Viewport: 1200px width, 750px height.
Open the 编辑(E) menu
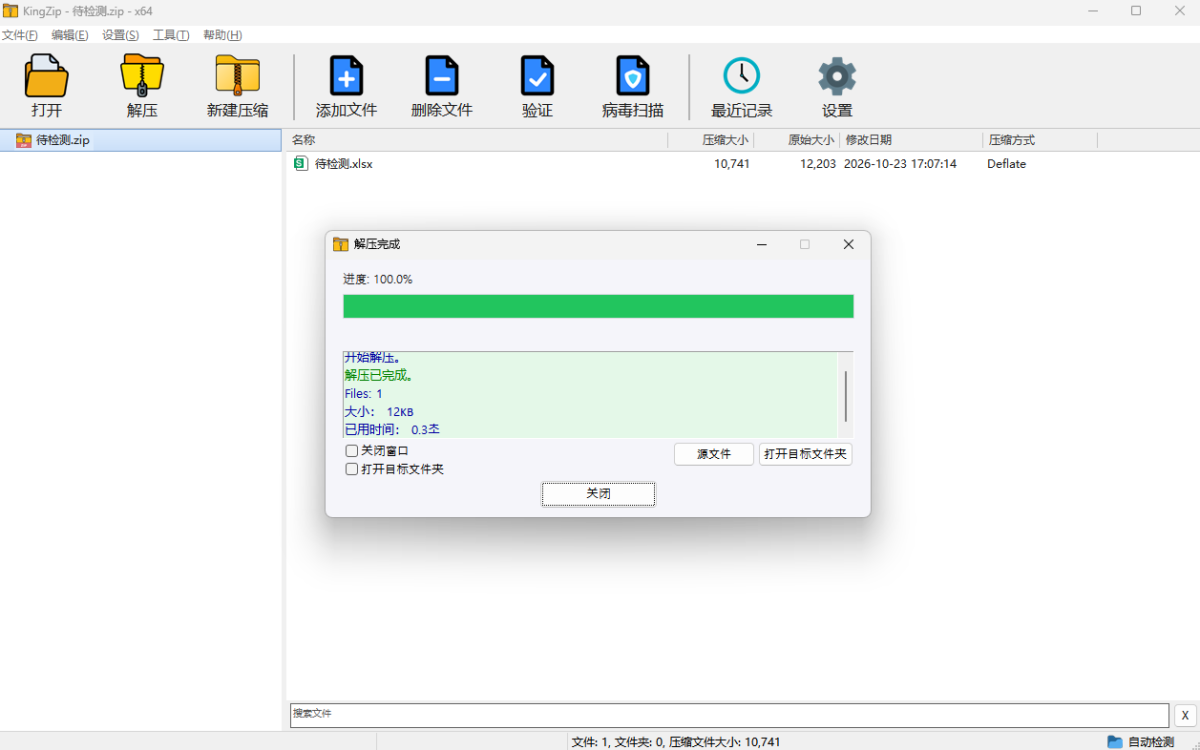click(x=70, y=35)
